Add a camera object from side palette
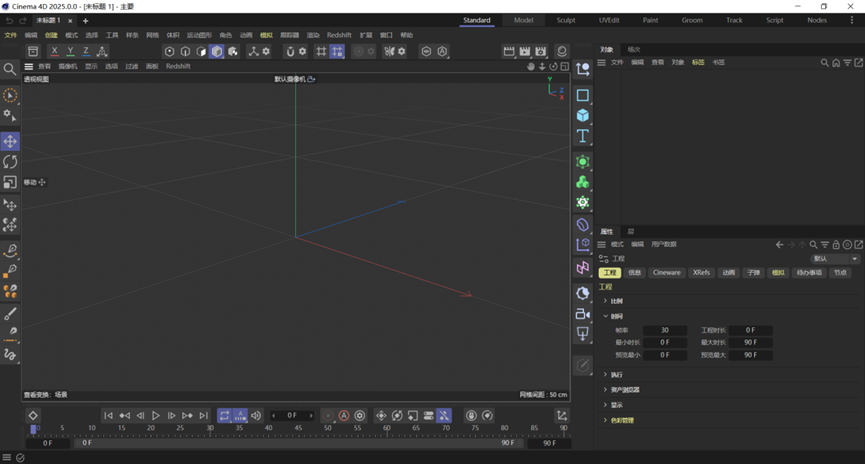 [583, 314]
